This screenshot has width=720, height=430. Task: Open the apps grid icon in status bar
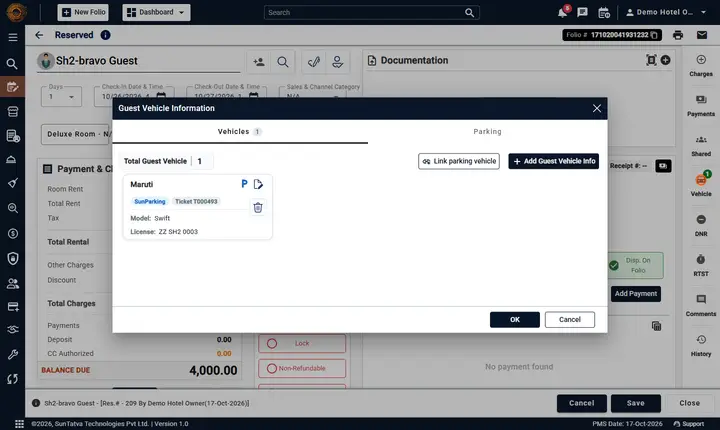(x=19, y=424)
